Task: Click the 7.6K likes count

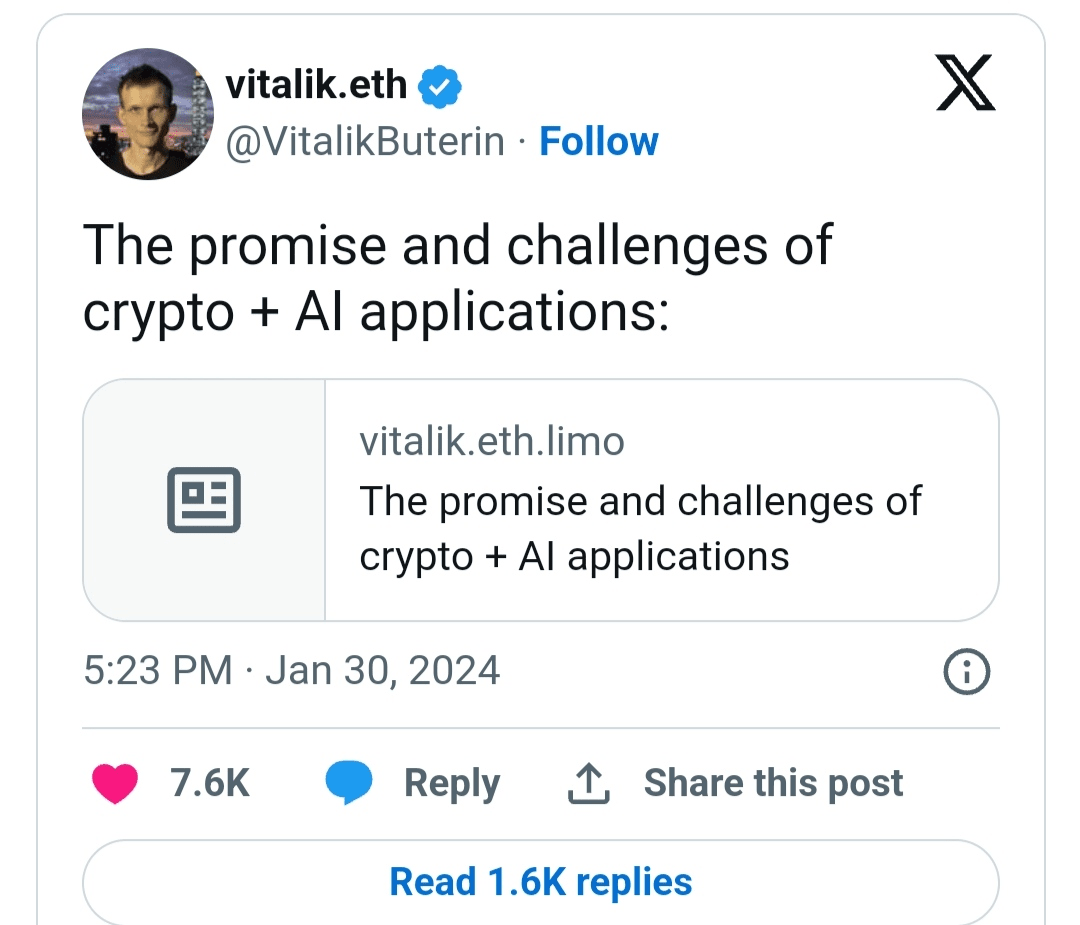Action: 210,783
